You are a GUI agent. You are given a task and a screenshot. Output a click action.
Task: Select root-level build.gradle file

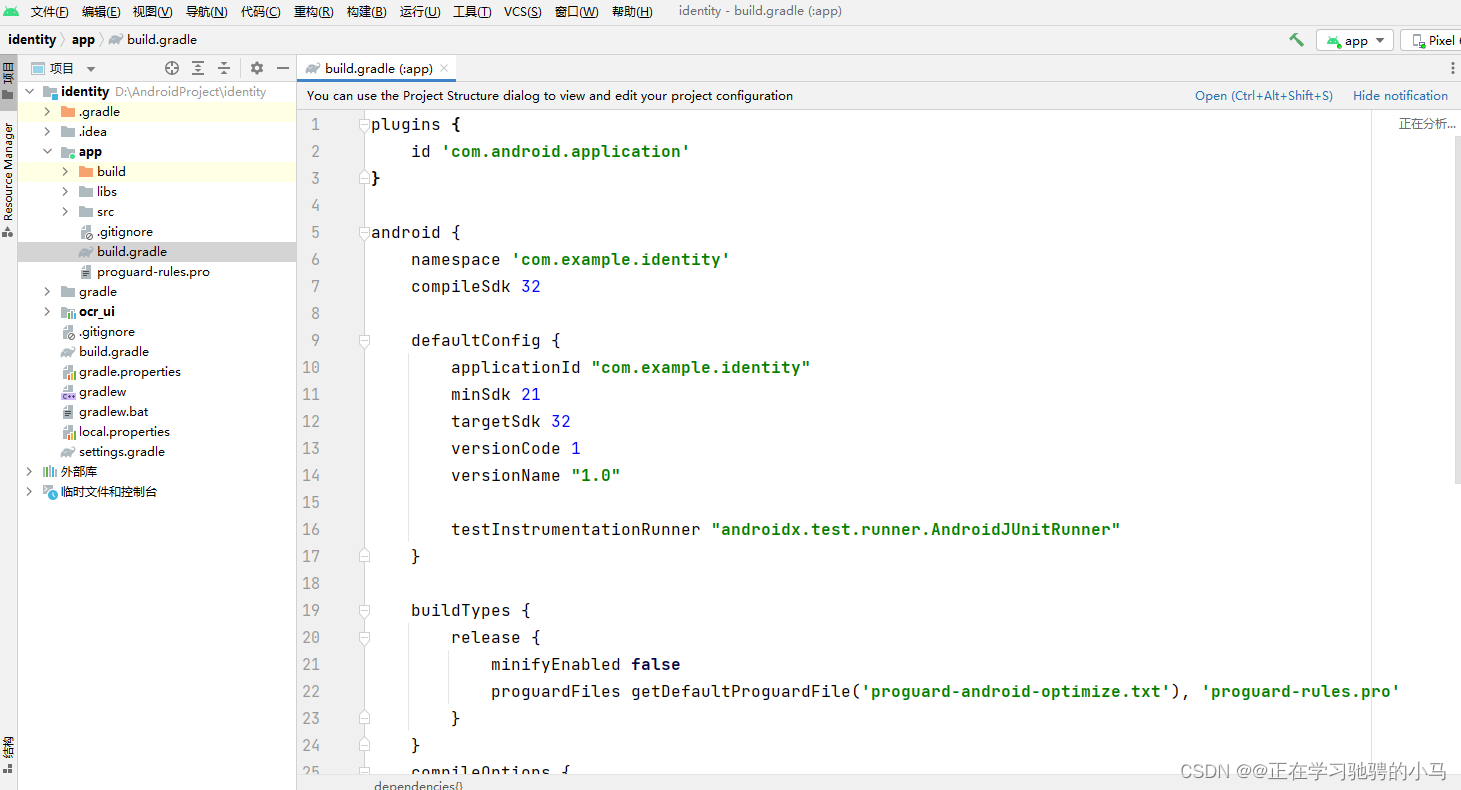[x=114, y=351]
